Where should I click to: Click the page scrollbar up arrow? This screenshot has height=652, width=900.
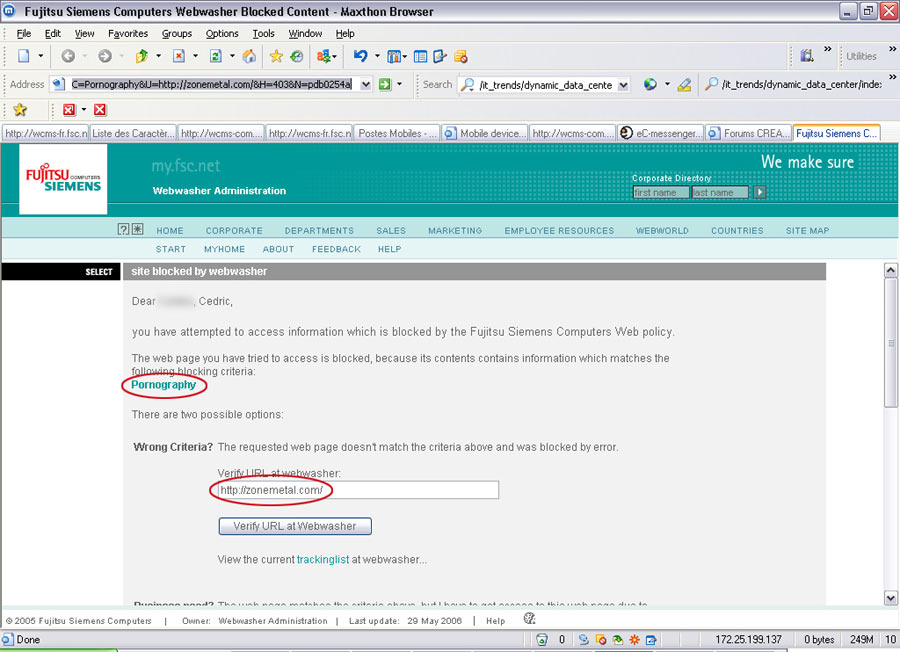coord(890,270)
